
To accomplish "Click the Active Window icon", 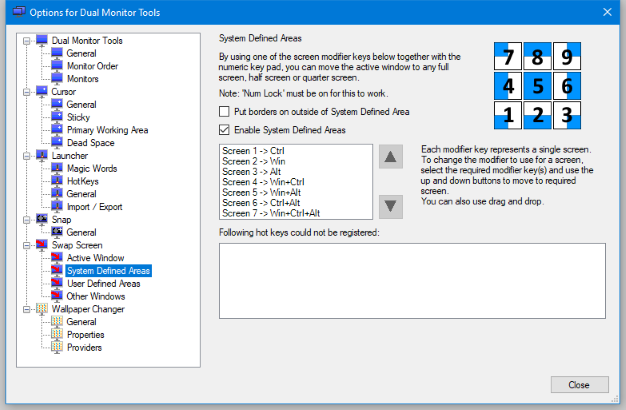I will (57, 257).
